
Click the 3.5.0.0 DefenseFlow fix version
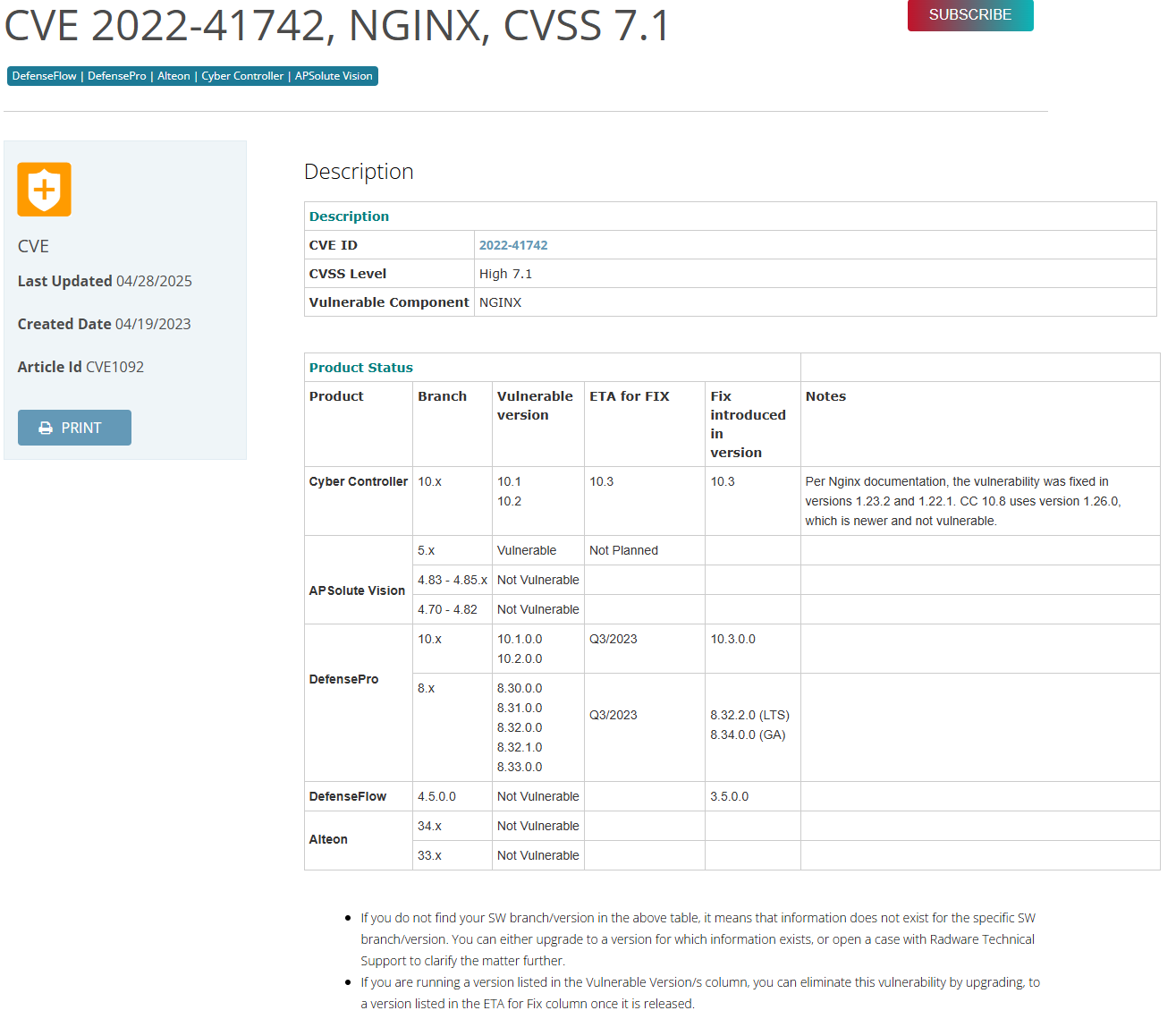point(730,796)
